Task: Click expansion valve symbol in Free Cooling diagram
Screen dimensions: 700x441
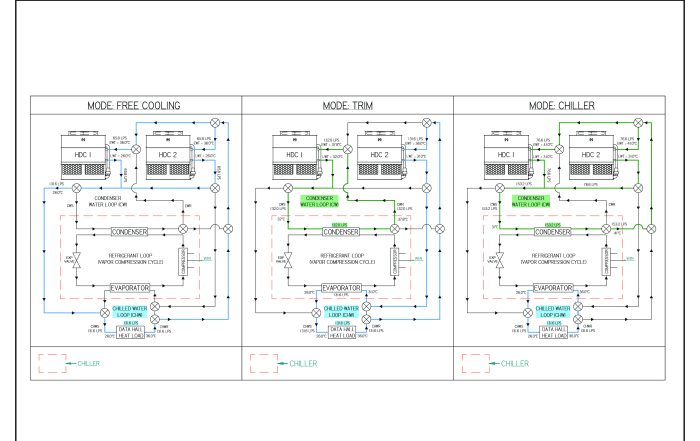Action: click(x=77, y=260)
